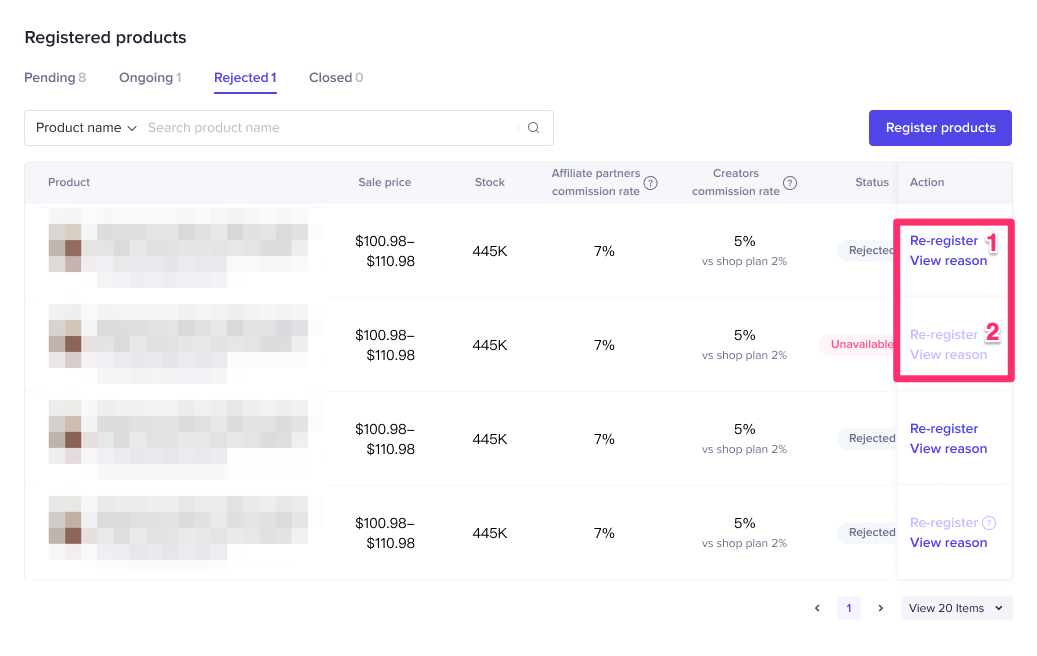1037x656 pixels.
Task: Click help icon next to last row's Re-register
Action: coord(989,523)
